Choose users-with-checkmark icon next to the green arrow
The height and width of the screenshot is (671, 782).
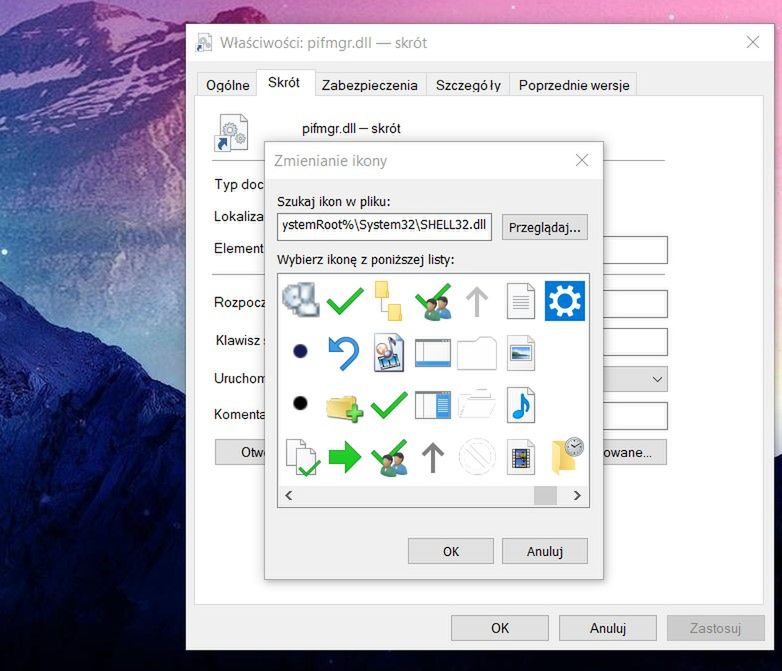(x=389, y=457)
